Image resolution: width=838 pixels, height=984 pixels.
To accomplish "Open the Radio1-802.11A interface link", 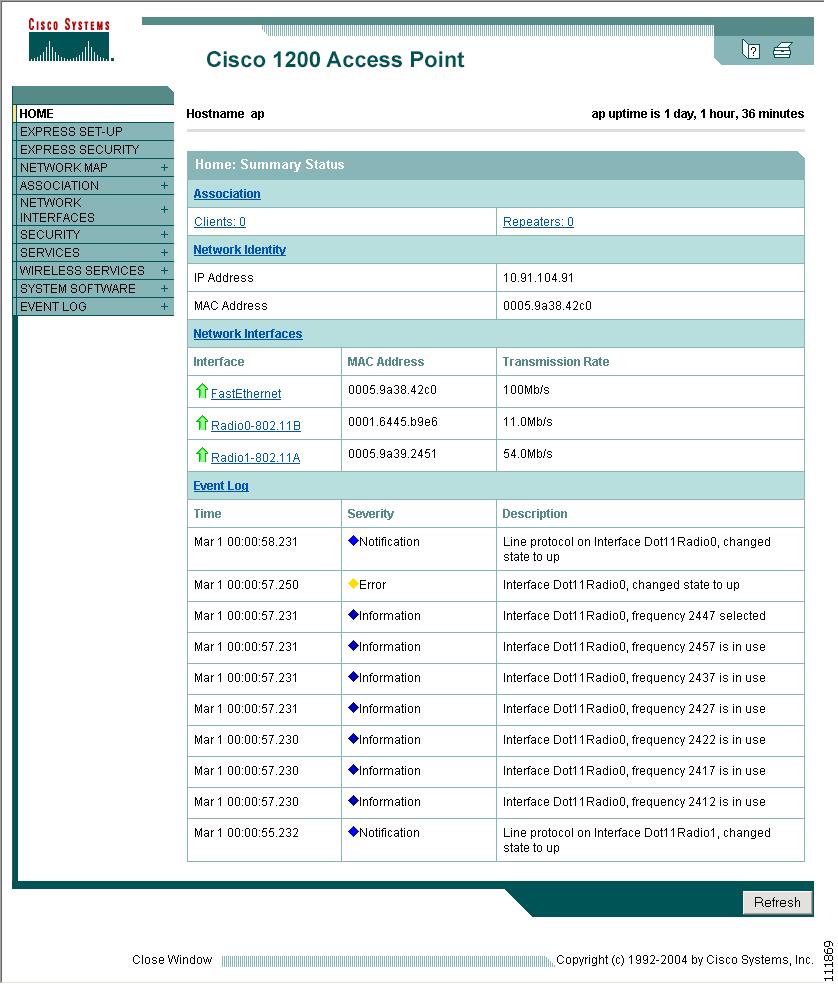I will point(255,457).
